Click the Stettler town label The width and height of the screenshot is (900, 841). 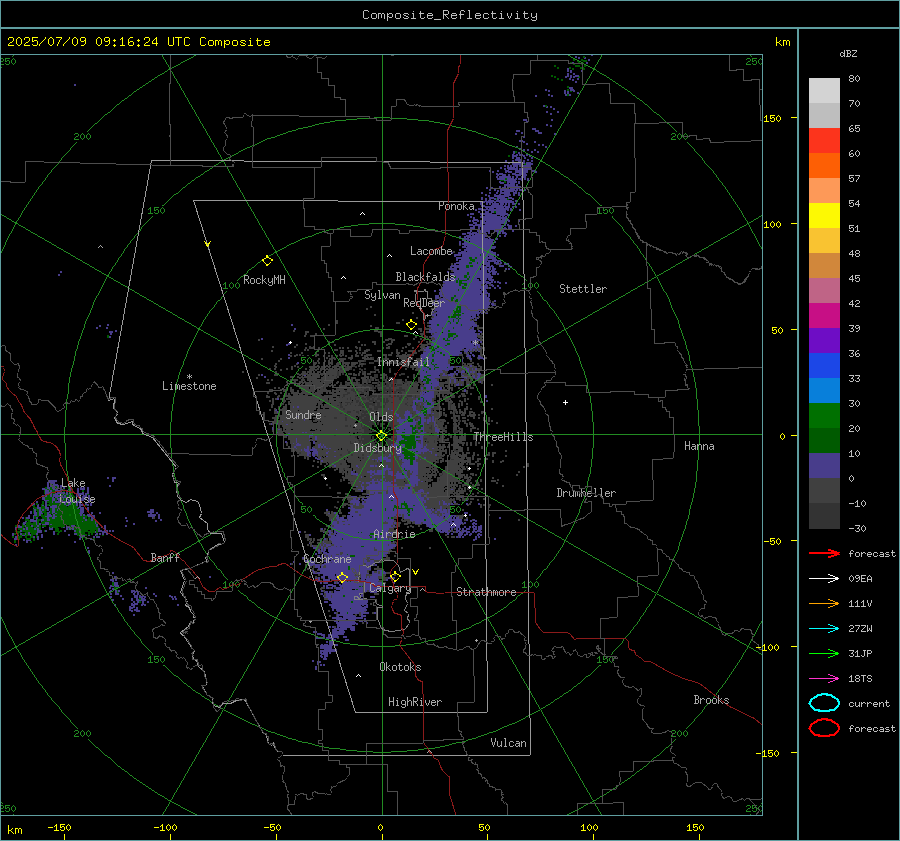coord(583,289)
